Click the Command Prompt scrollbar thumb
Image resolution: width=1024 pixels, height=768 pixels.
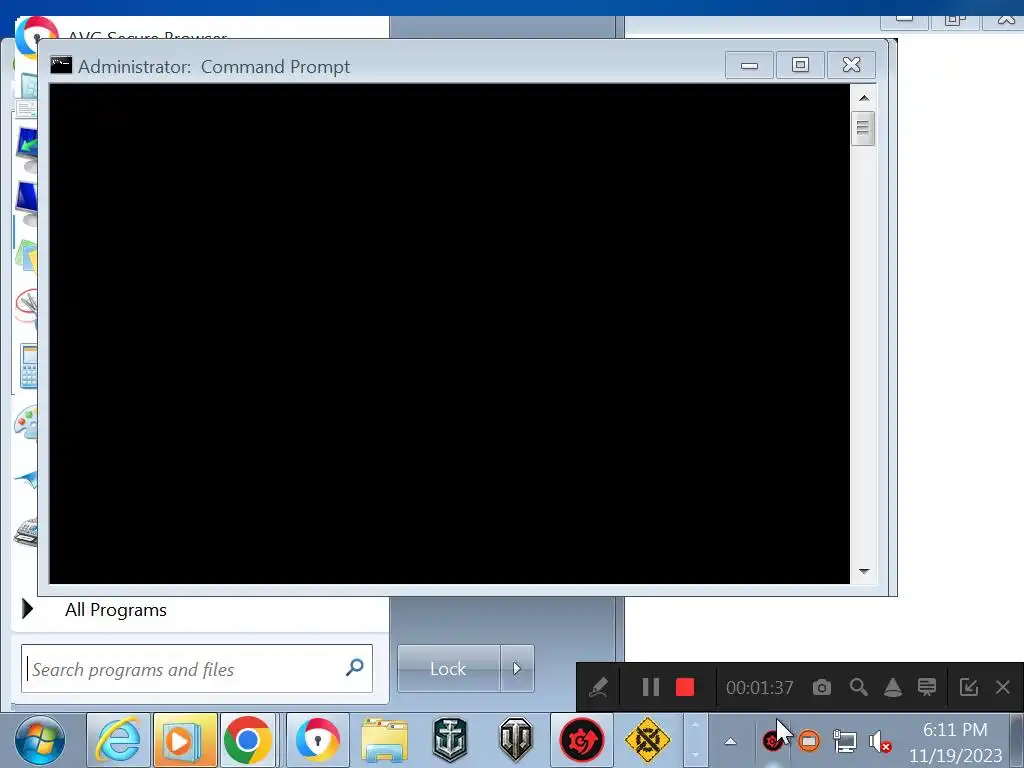point(863,129)
